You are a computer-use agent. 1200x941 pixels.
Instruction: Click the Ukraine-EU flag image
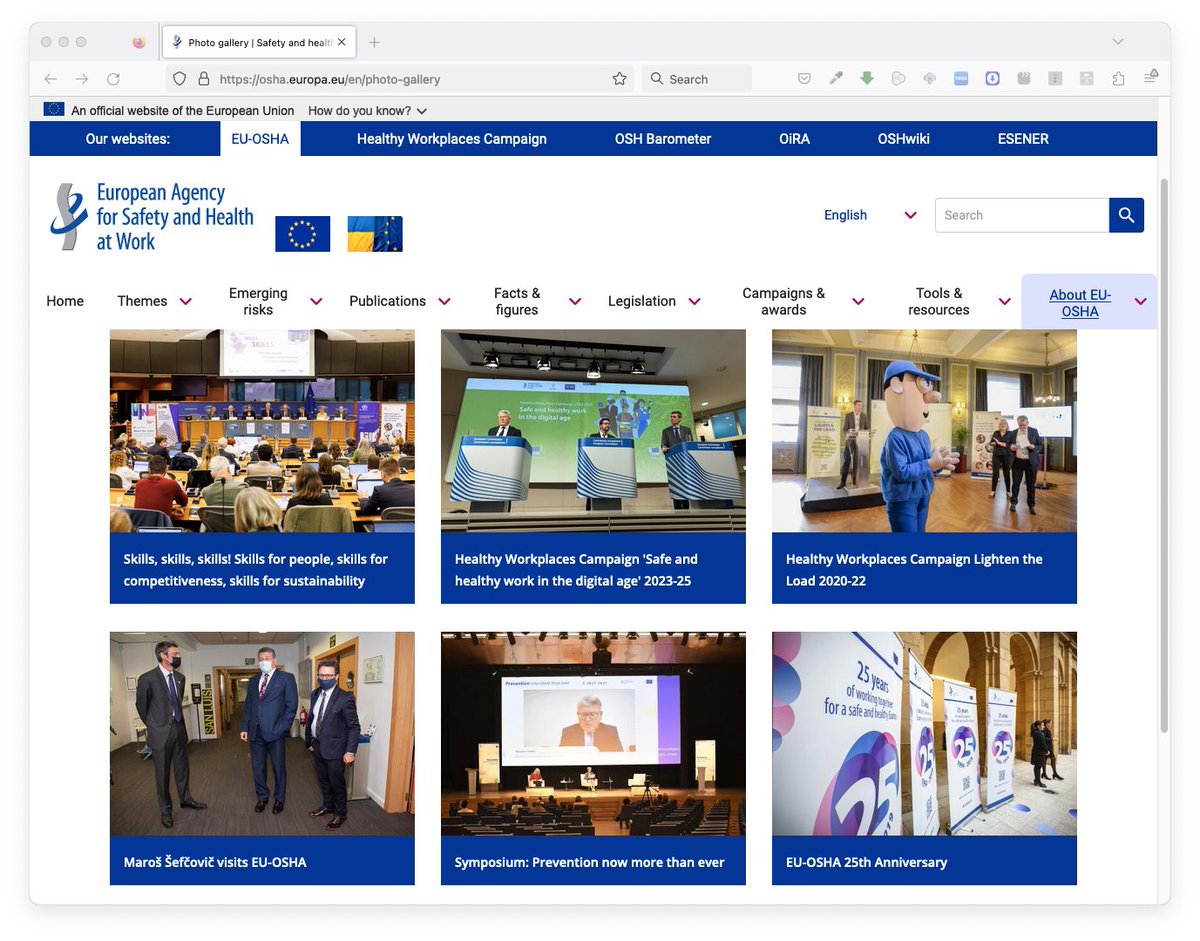pos(375,234)
